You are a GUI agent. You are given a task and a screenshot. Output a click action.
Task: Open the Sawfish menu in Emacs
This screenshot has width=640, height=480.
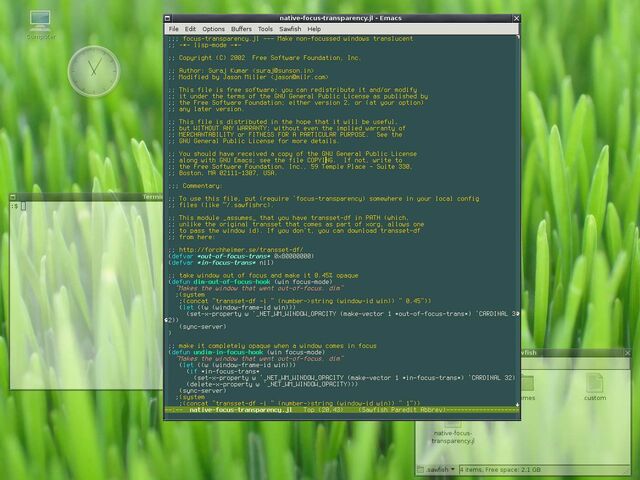point(290,29)
